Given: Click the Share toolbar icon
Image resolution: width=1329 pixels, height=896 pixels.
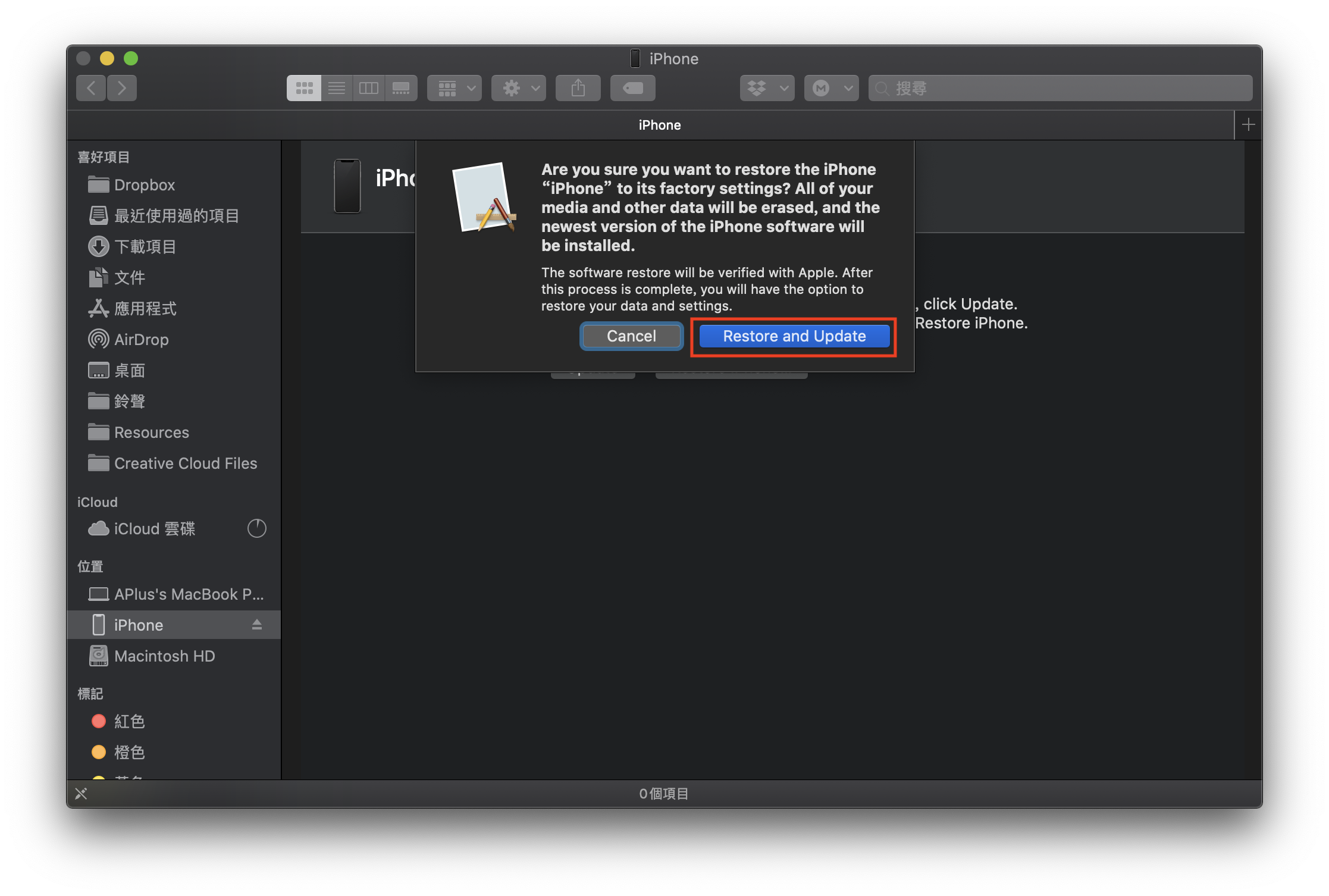Looking at the screenshot, I should (578, 88).
